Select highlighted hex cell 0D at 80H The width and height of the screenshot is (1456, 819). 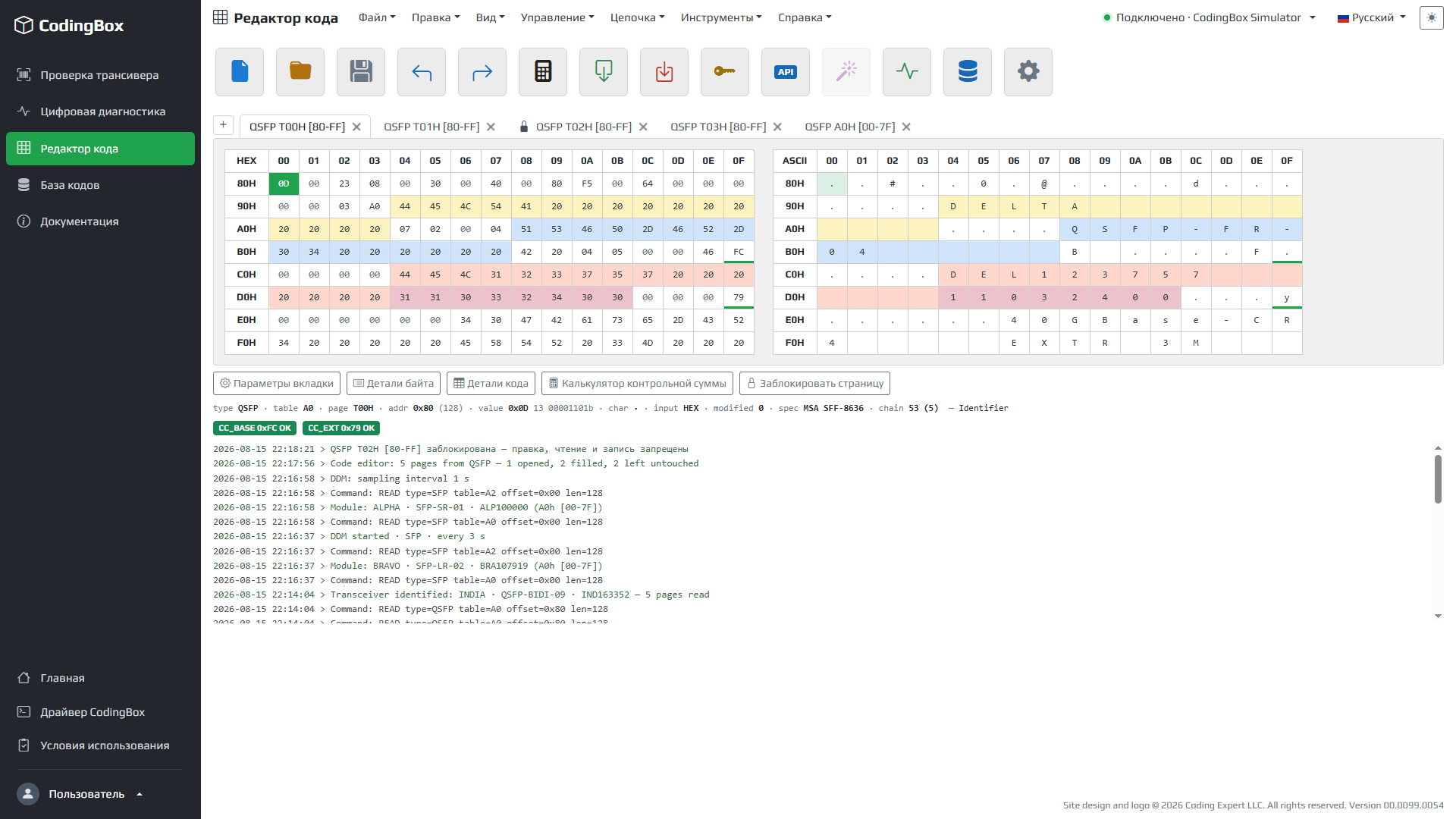coord(284,184)
